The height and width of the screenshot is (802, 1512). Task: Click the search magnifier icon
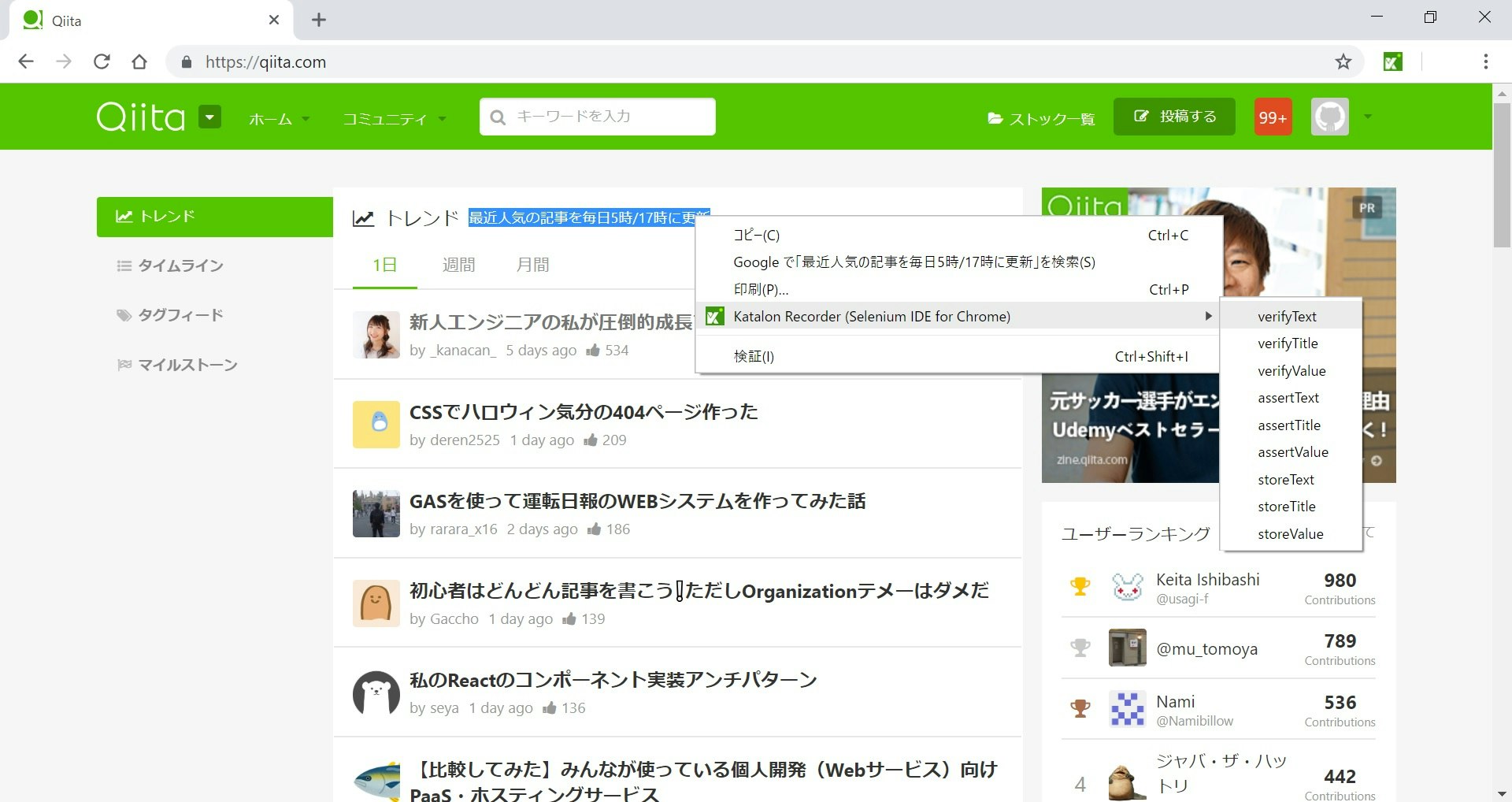pos(498,117)
